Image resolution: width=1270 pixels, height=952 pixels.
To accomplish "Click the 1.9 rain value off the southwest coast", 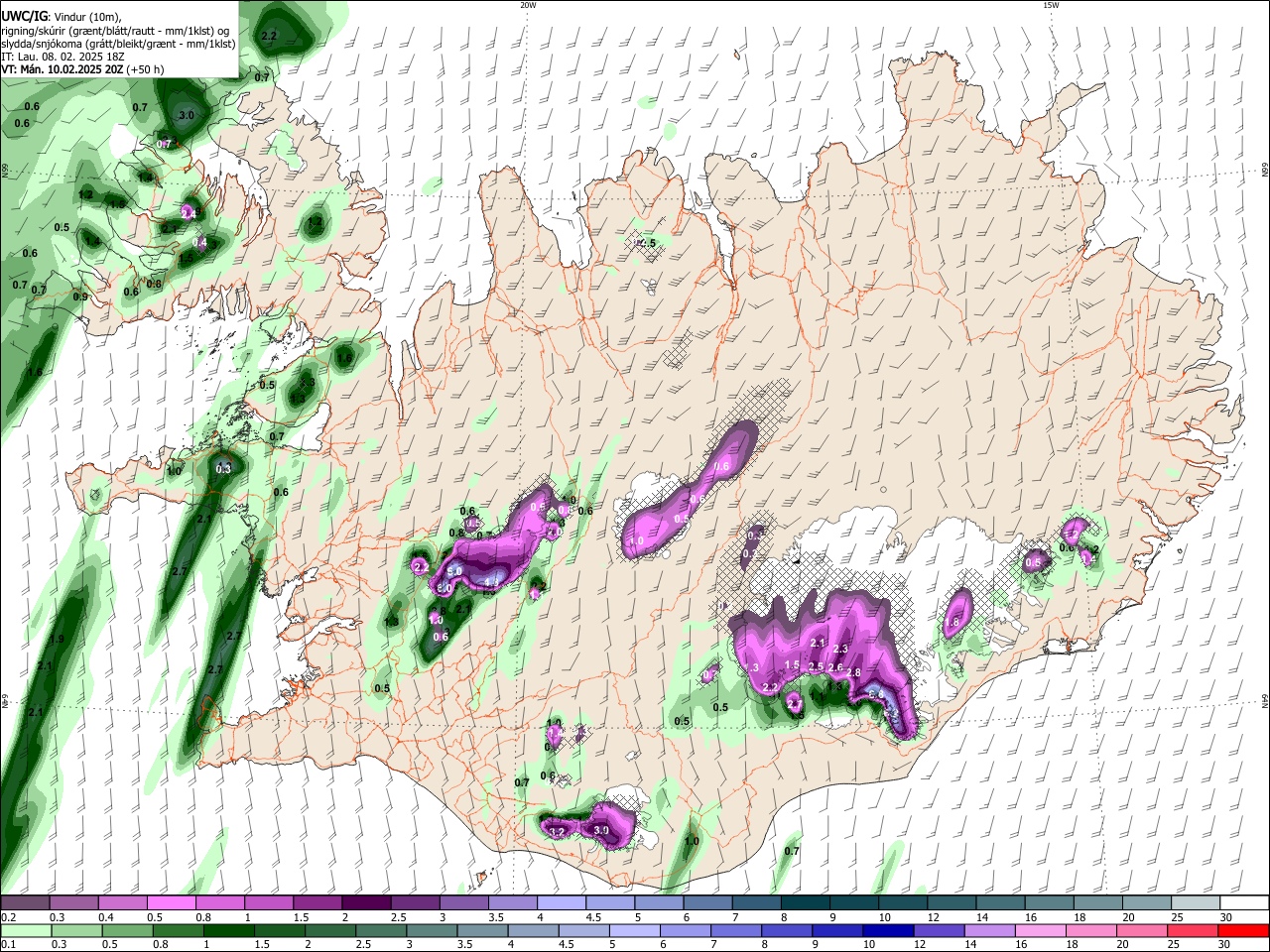I will 57,640.
